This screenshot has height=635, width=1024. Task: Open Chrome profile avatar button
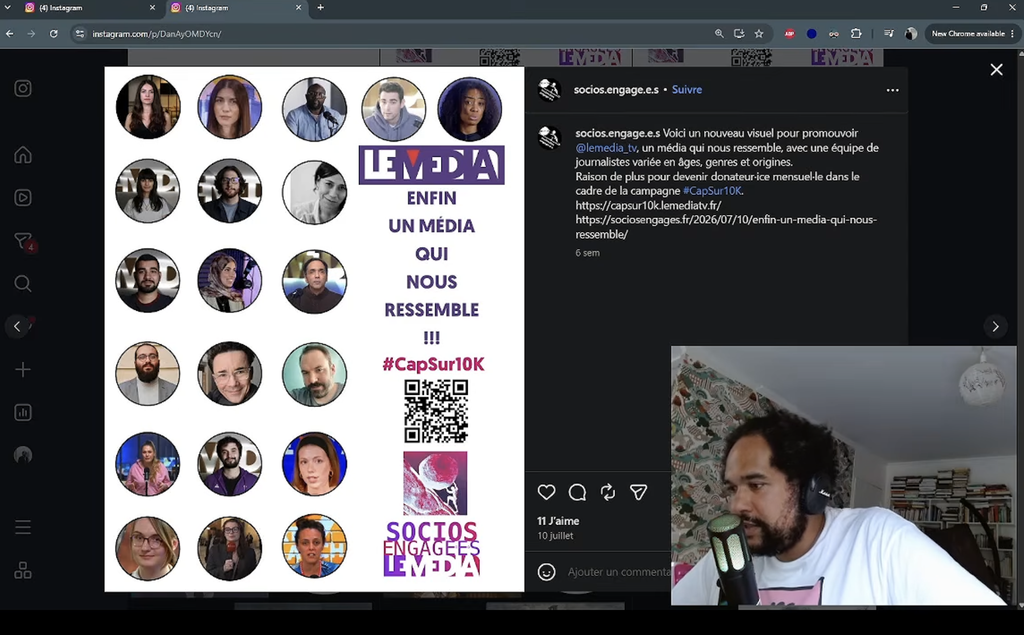910,33
